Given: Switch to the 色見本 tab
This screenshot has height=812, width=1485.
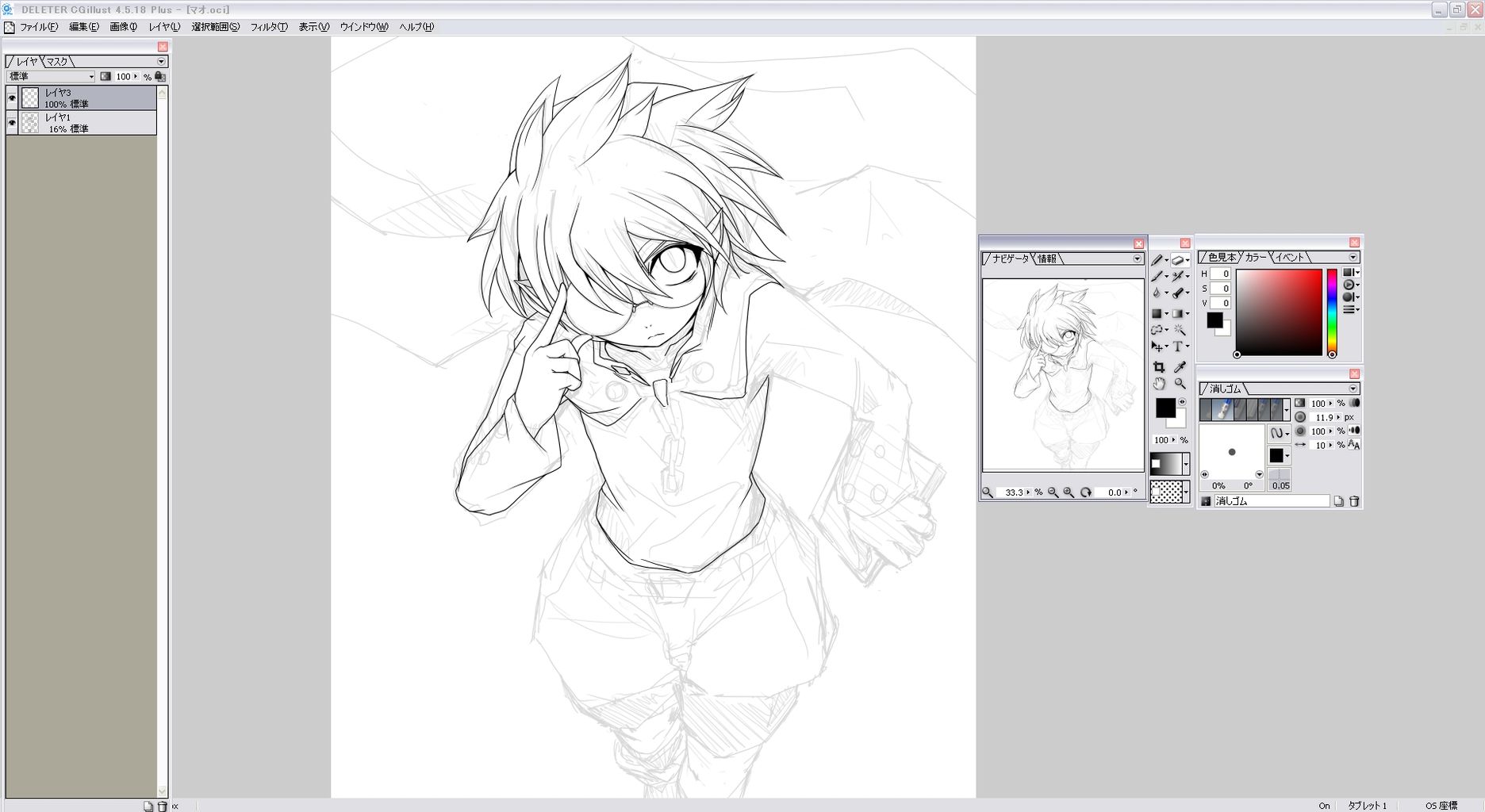Looking at the screenshot, I should click(1222, 257).
